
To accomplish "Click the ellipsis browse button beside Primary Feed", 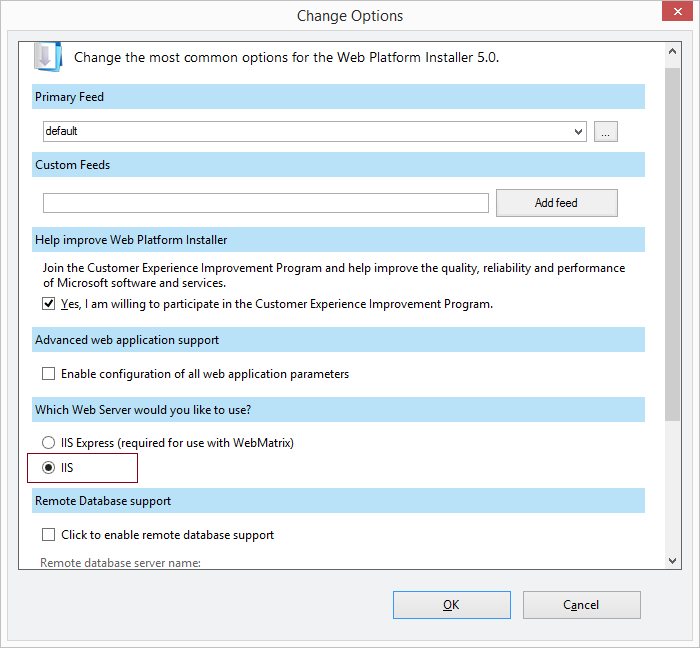I will pos(605,131).
